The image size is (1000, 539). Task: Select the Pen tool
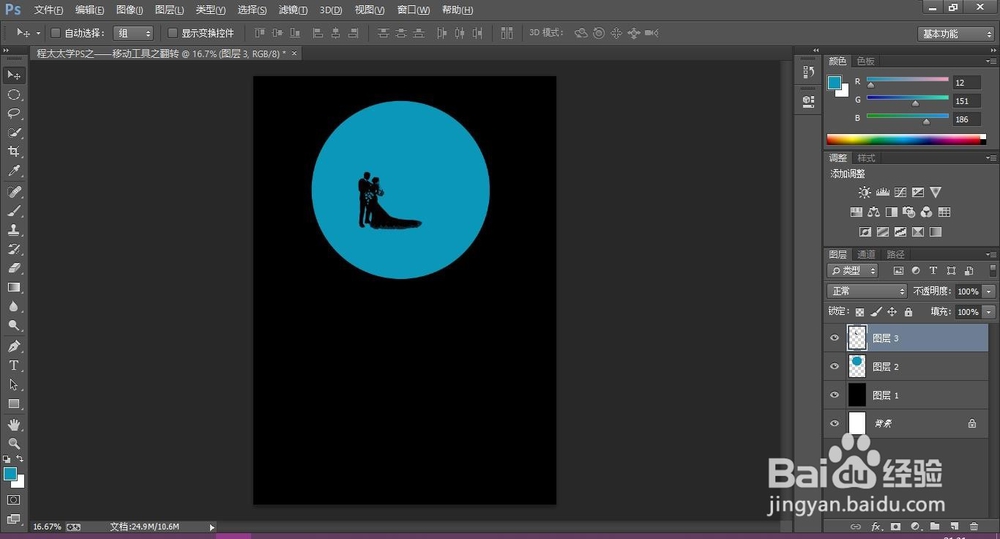pos(13,346)
